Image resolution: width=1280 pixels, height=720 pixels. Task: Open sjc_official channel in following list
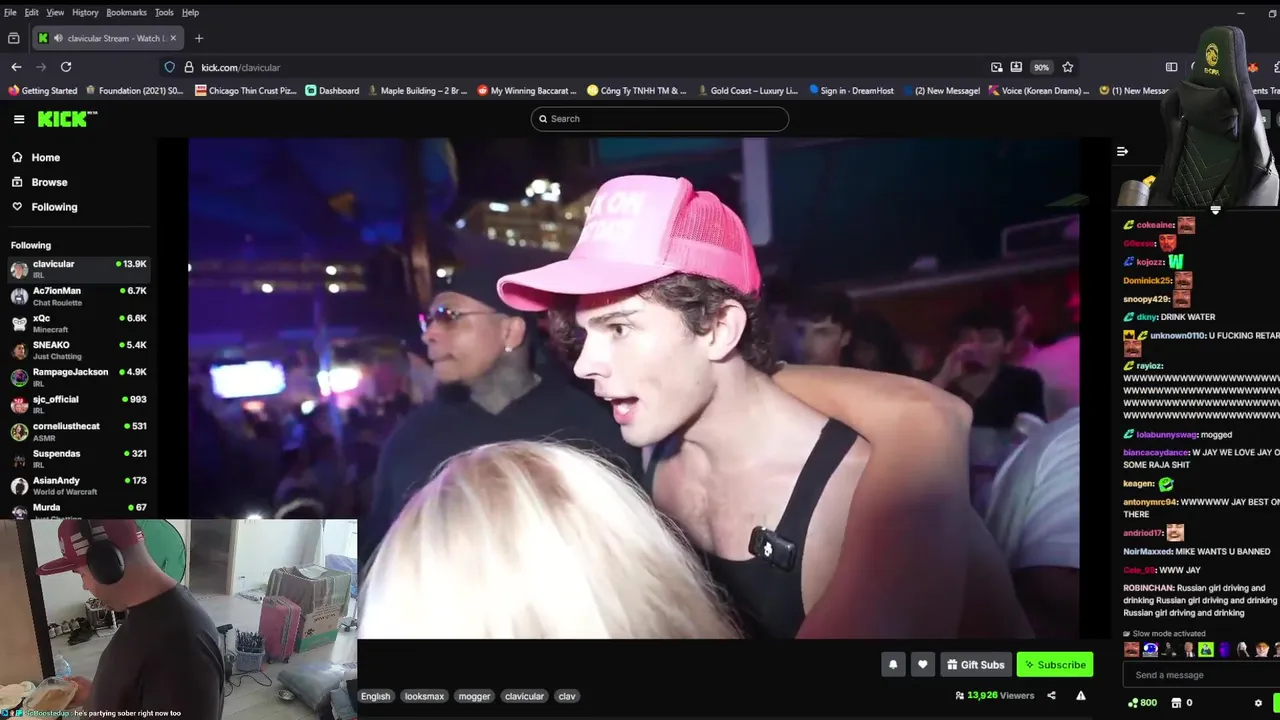78,404
